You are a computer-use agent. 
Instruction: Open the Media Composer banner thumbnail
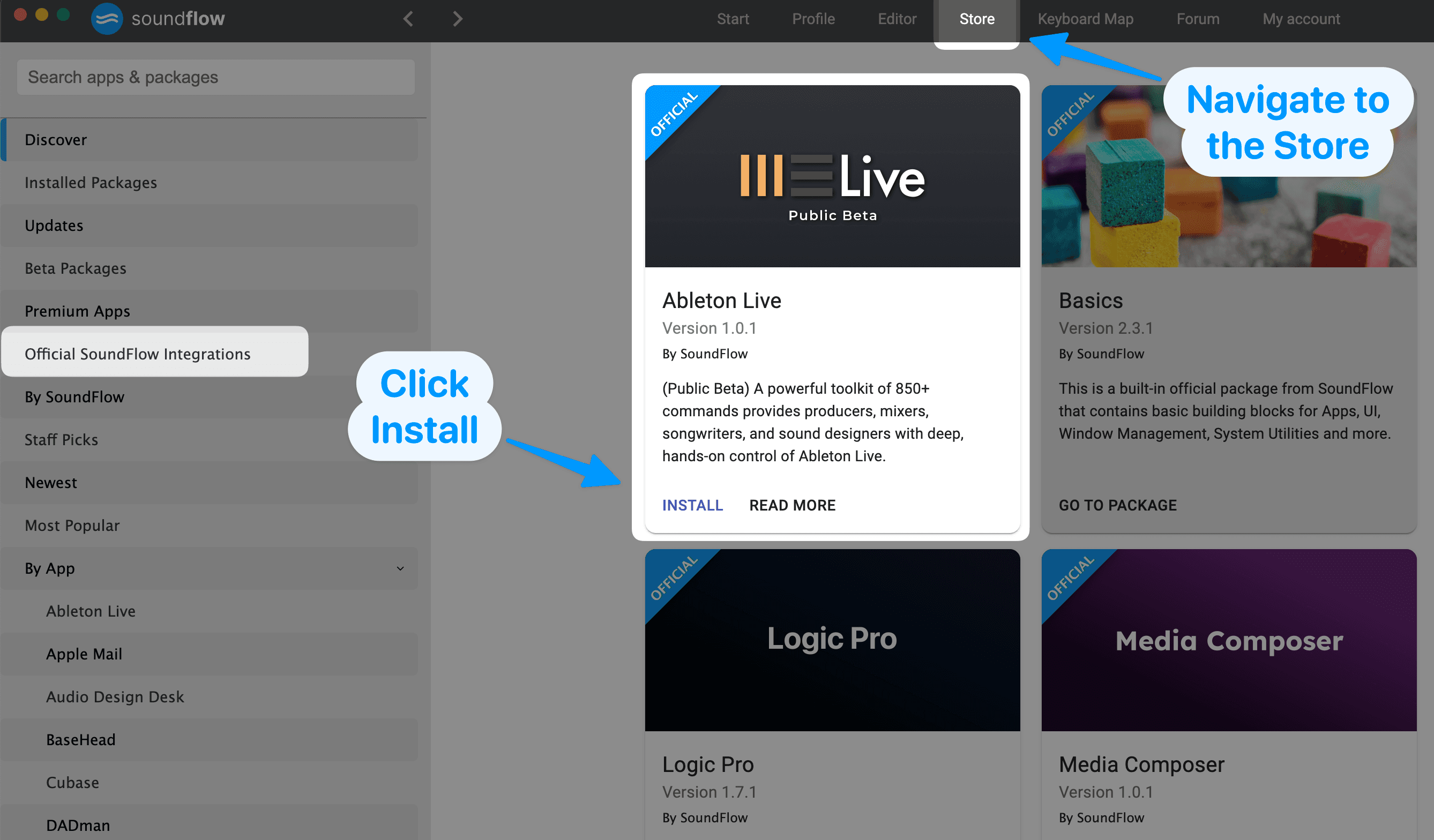[1229, 640]
